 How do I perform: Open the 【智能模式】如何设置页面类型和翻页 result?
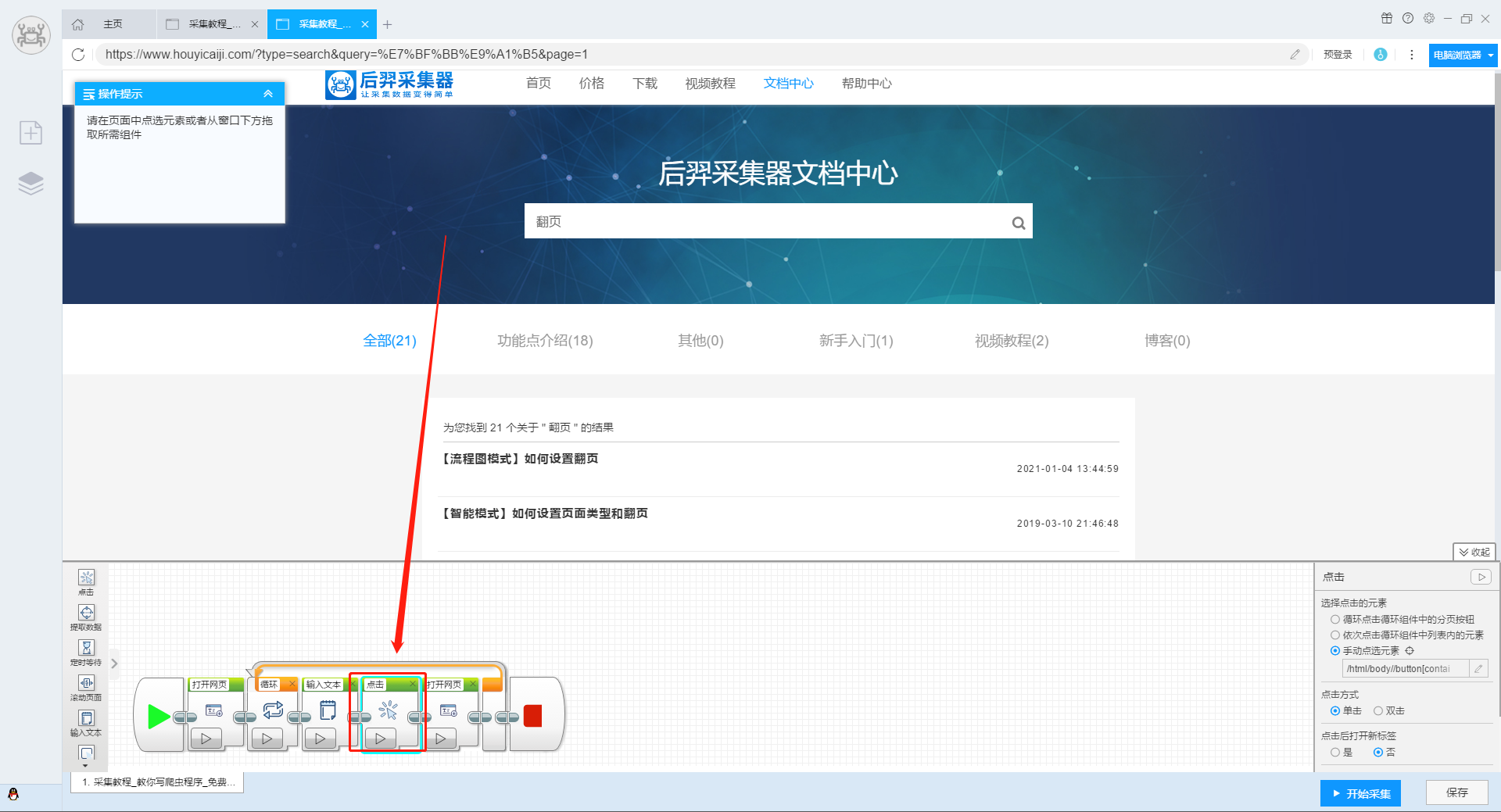(x=545, y=513)
